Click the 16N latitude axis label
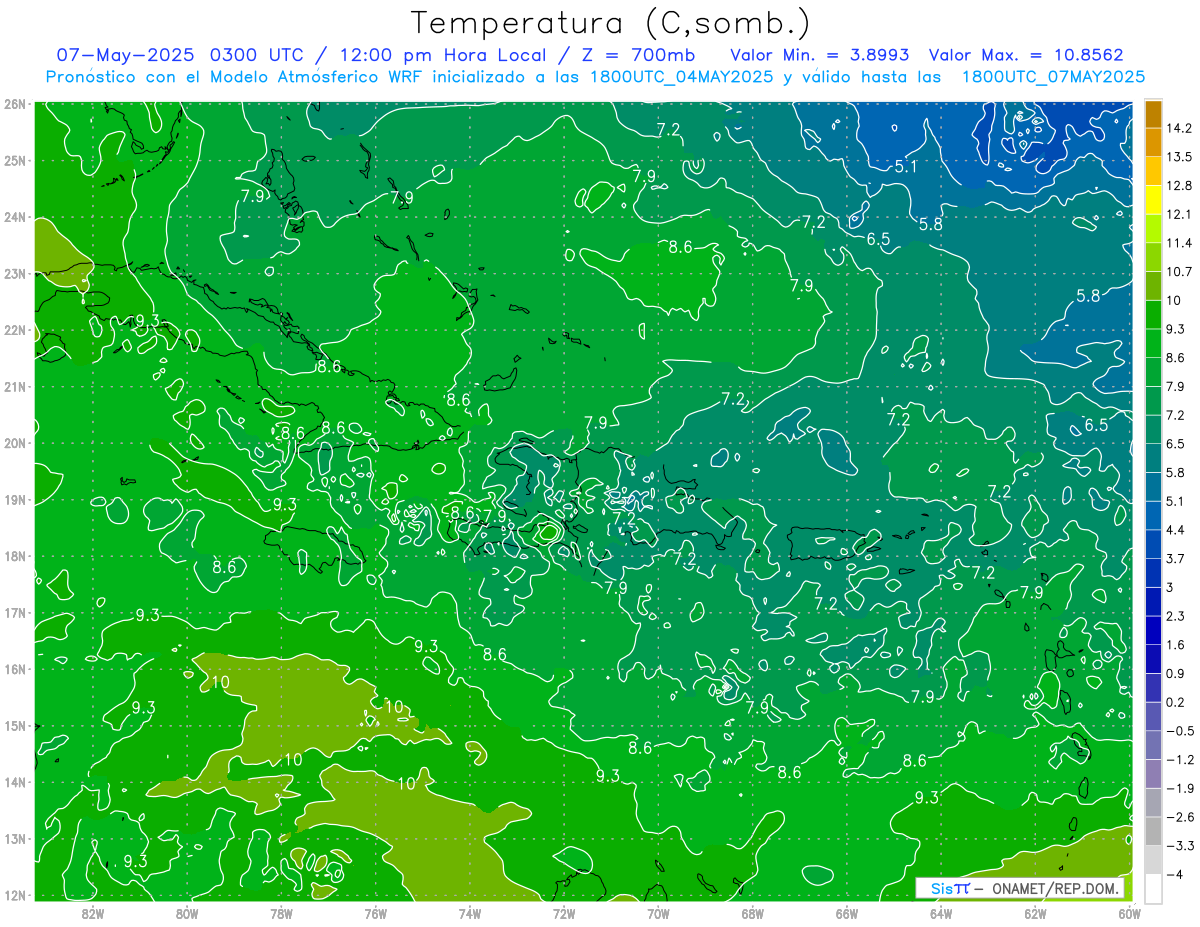The image size is (1200, 927). point(15,669)
